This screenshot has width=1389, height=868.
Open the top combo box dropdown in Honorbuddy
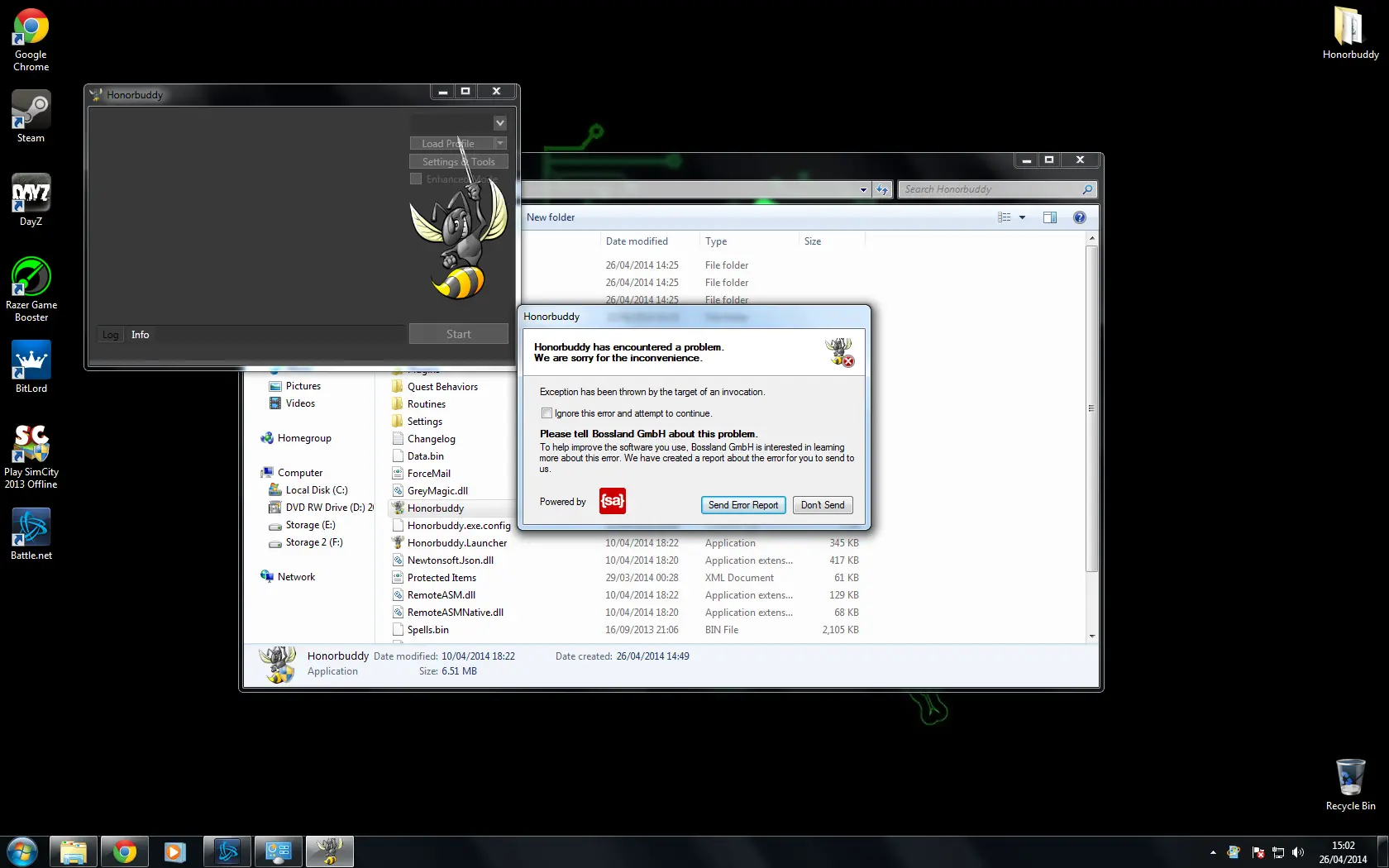click(500, 123)
